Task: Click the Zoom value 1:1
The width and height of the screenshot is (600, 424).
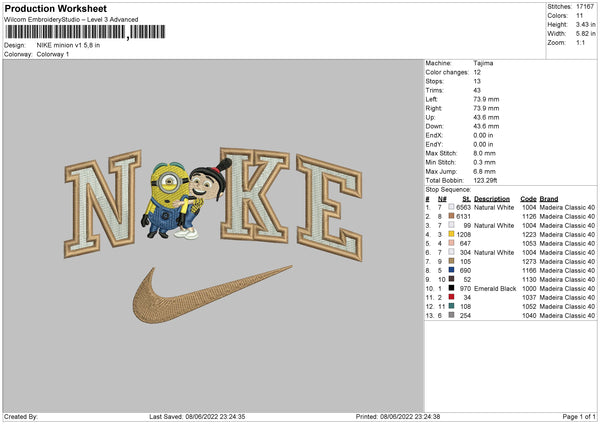Action: (580, 42)
